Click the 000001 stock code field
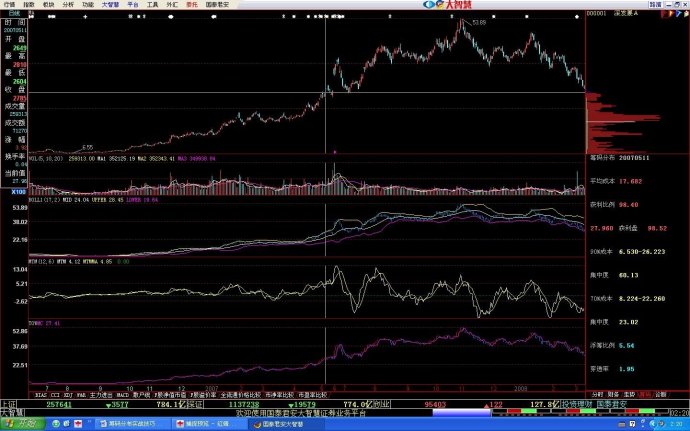690x431 pixels. tap(597, 13)
